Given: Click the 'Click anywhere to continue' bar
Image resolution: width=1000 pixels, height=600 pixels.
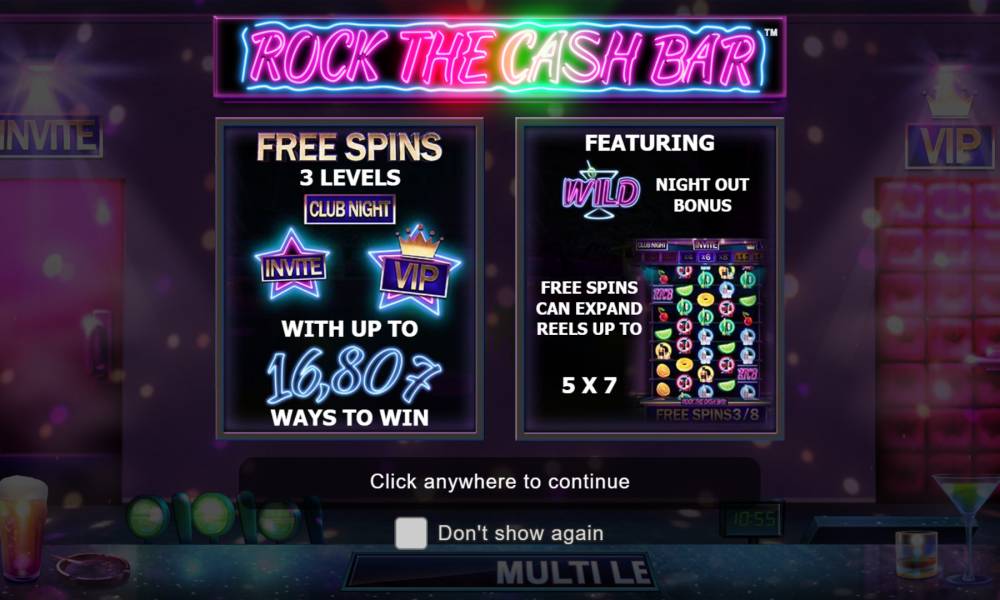Looking at the screenshot, I should [499, 481].
